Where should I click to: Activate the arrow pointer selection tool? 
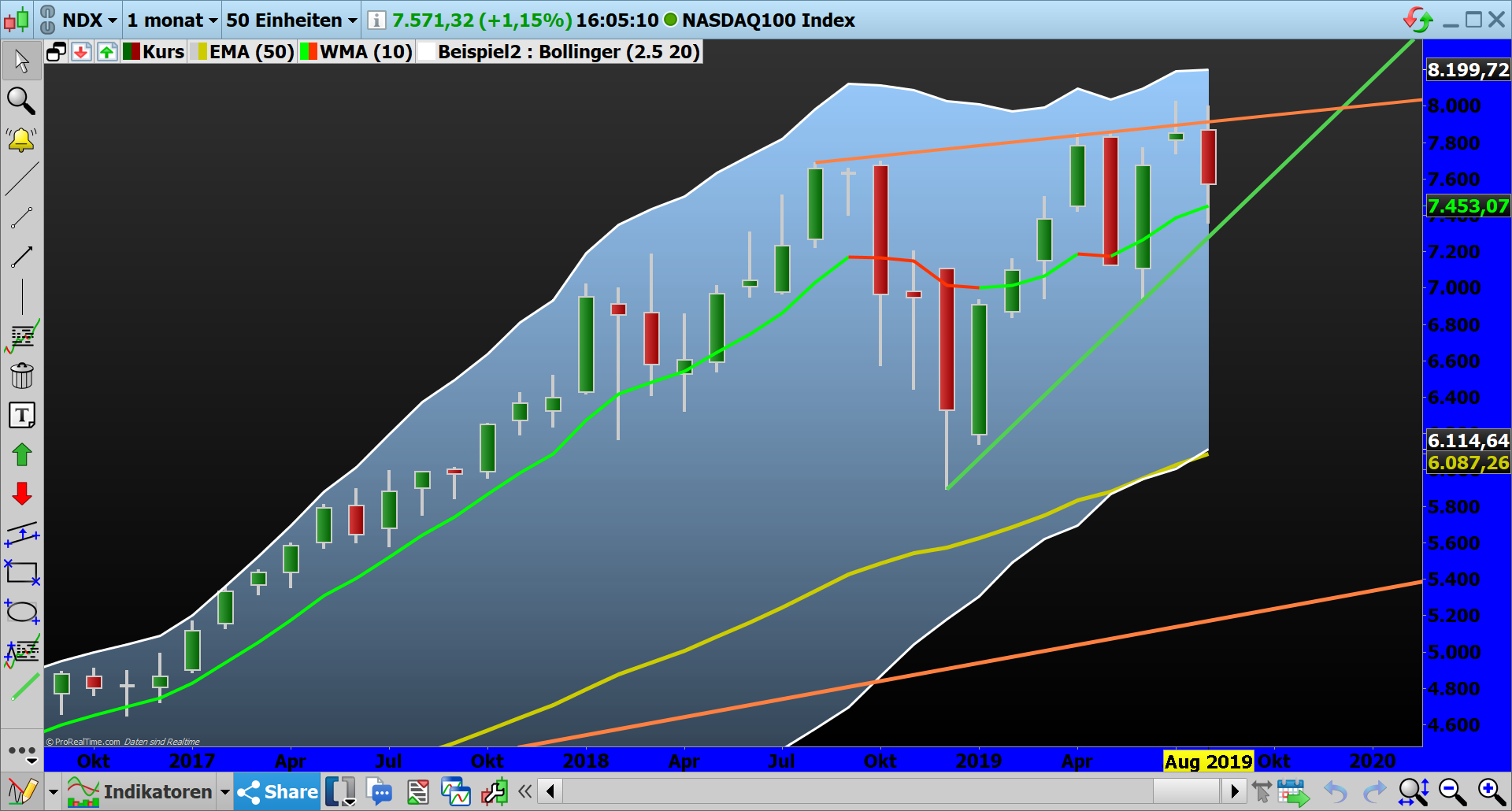[x=22, y=60]
